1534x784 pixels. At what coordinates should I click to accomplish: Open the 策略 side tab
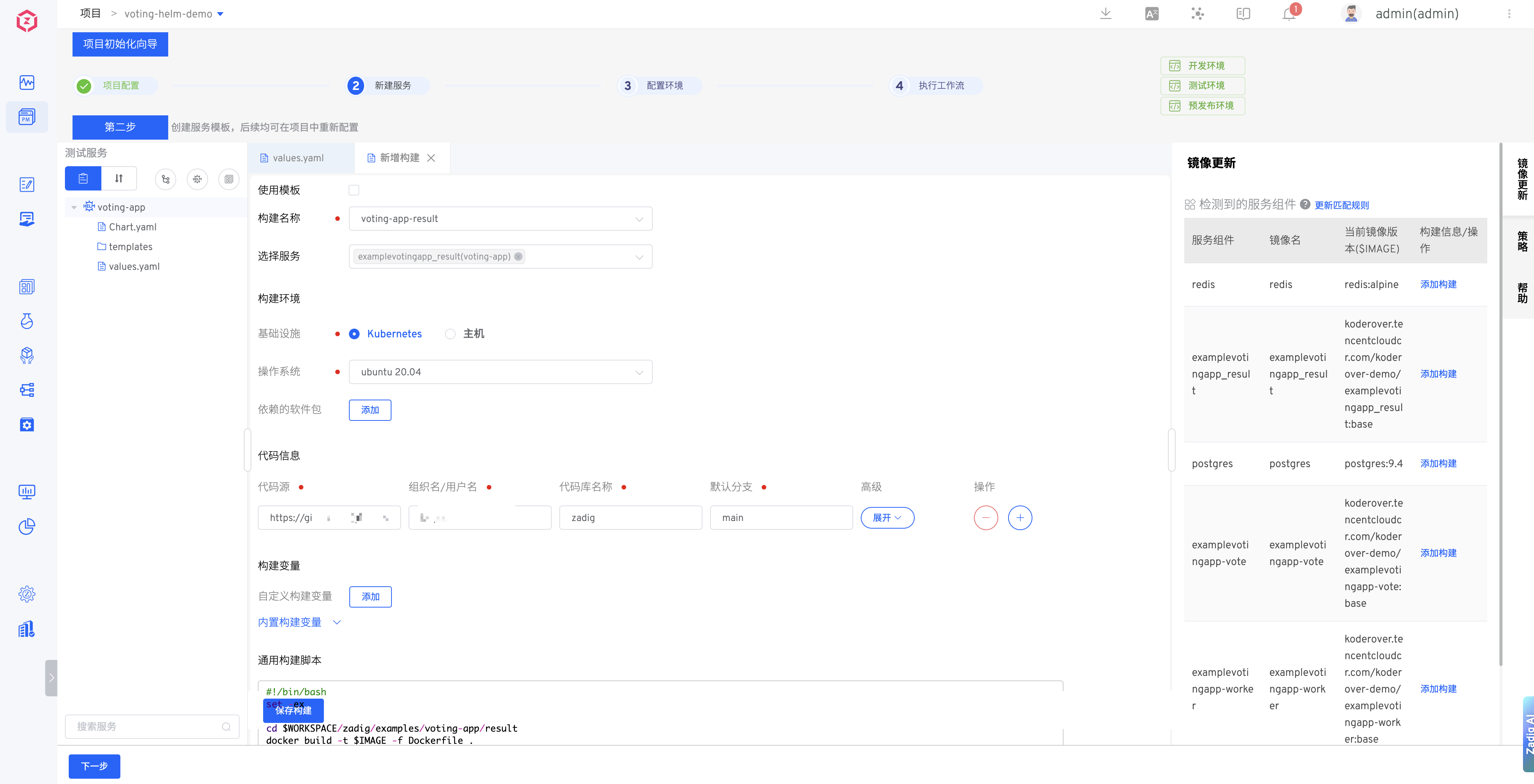1522,241
